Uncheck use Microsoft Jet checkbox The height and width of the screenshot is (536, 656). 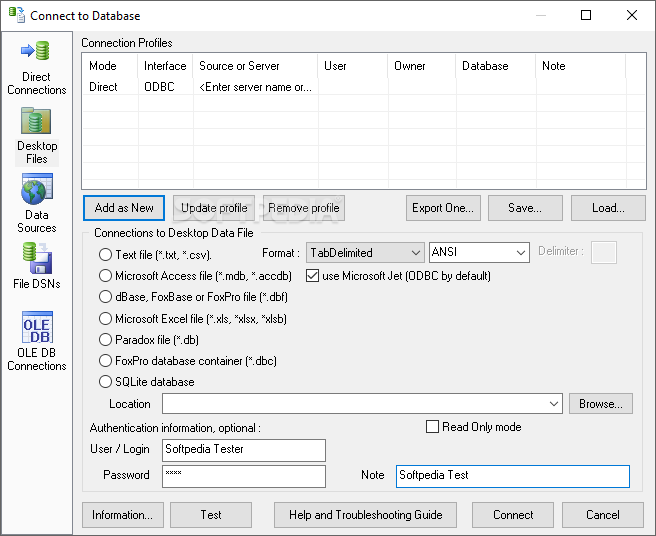pos(312,276)
